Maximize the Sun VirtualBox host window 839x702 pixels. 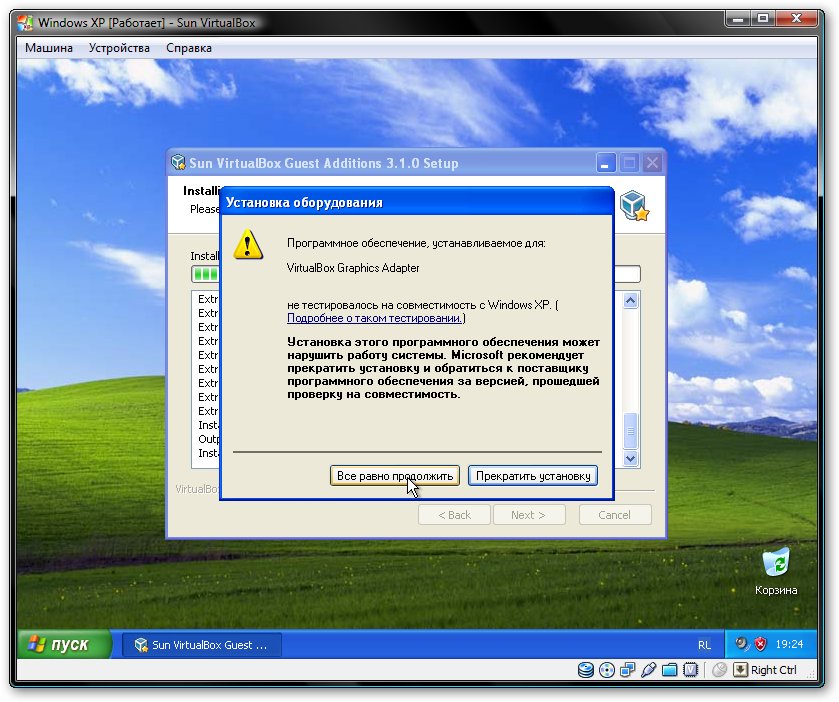(x=763, y=19)
